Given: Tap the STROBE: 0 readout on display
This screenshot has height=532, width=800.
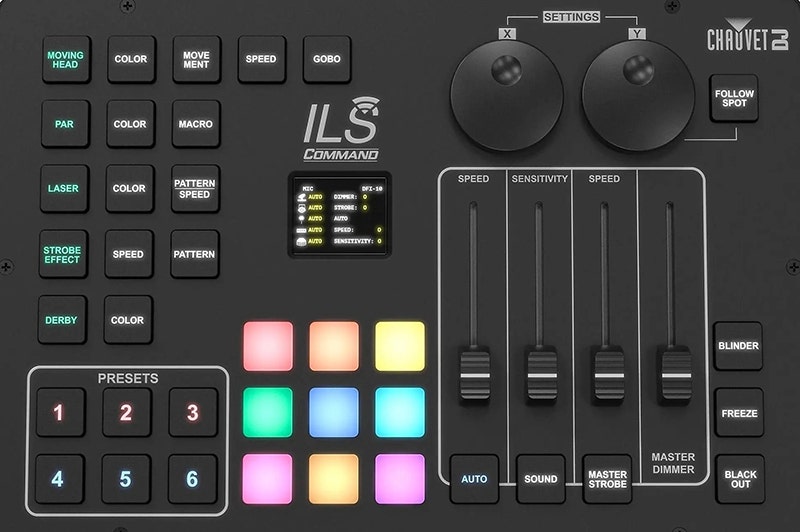Looking at the screenshot, I should pyautogui.click(x=351, y=208).
